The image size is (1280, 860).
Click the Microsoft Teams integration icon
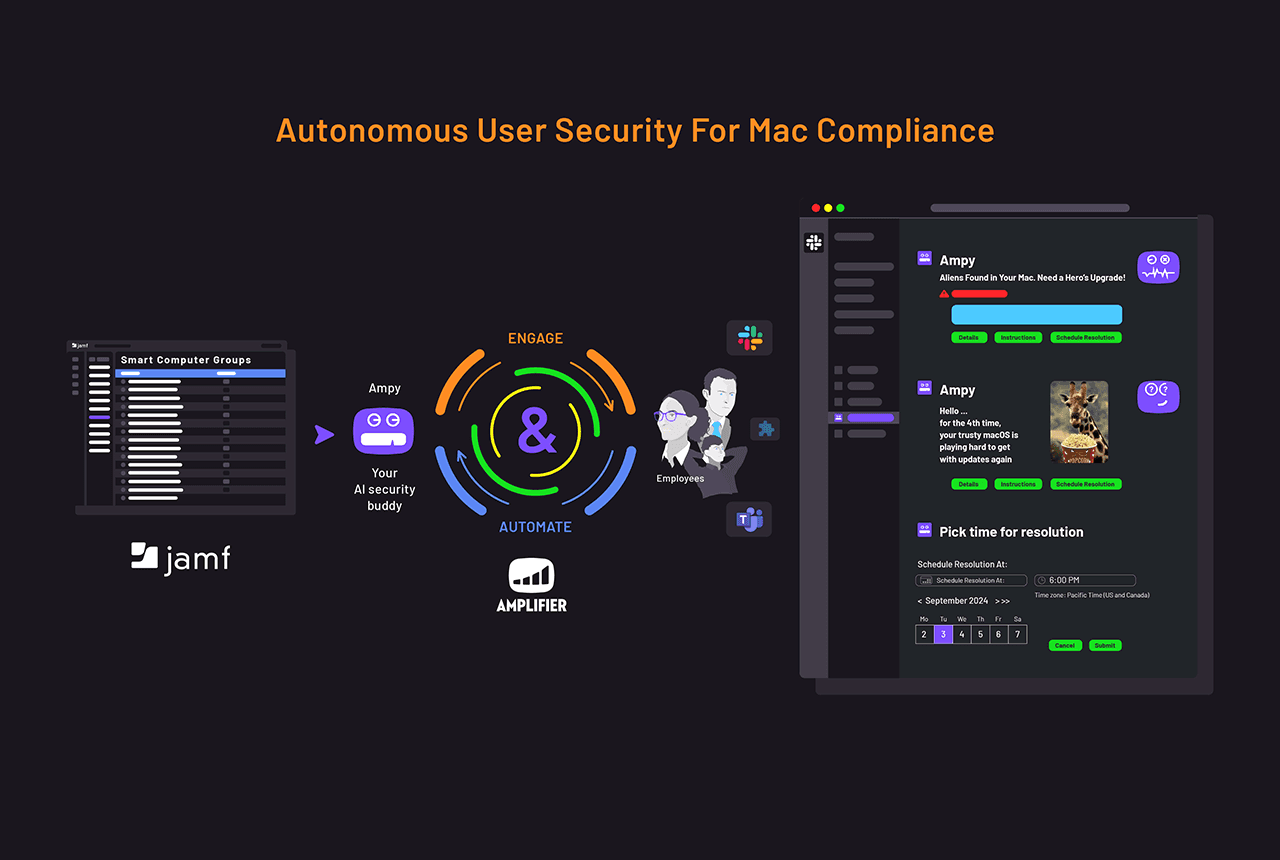pyautogui.click(x=749, y=519)
